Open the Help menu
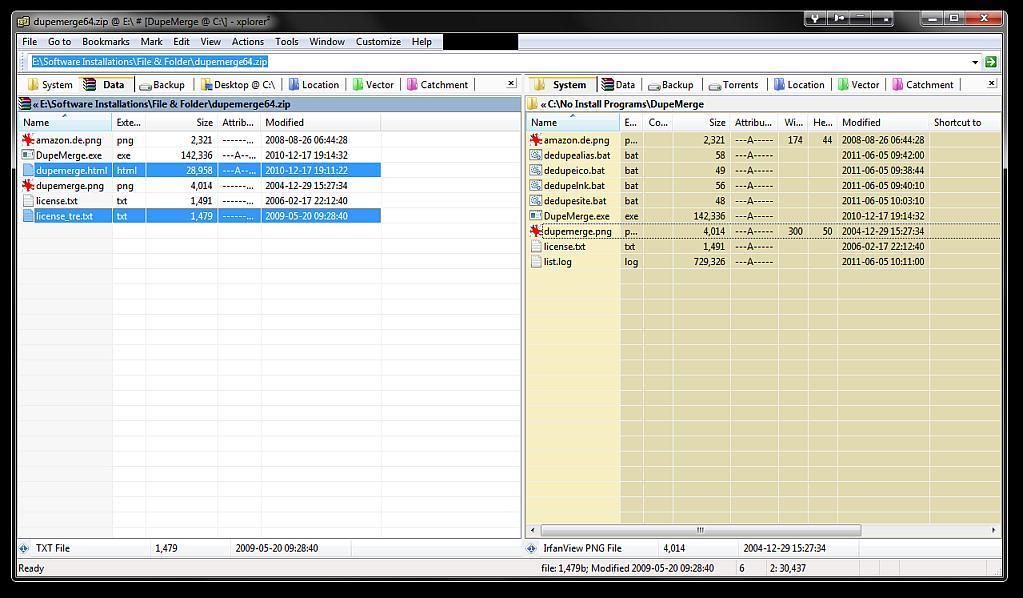The image size is (1023, 598). tap(421, 42)
